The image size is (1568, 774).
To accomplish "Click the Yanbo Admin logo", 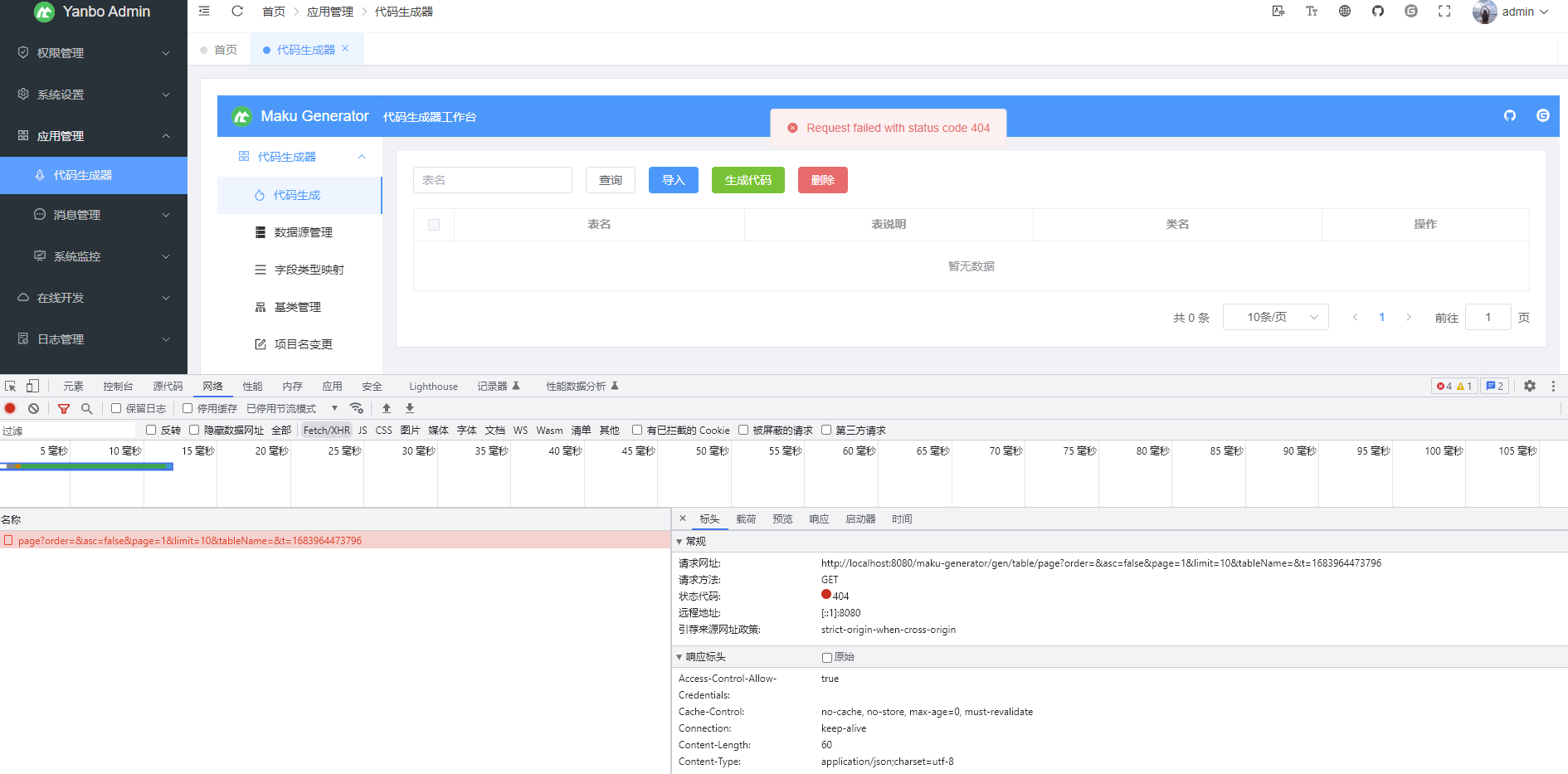I will click(44, 12).
